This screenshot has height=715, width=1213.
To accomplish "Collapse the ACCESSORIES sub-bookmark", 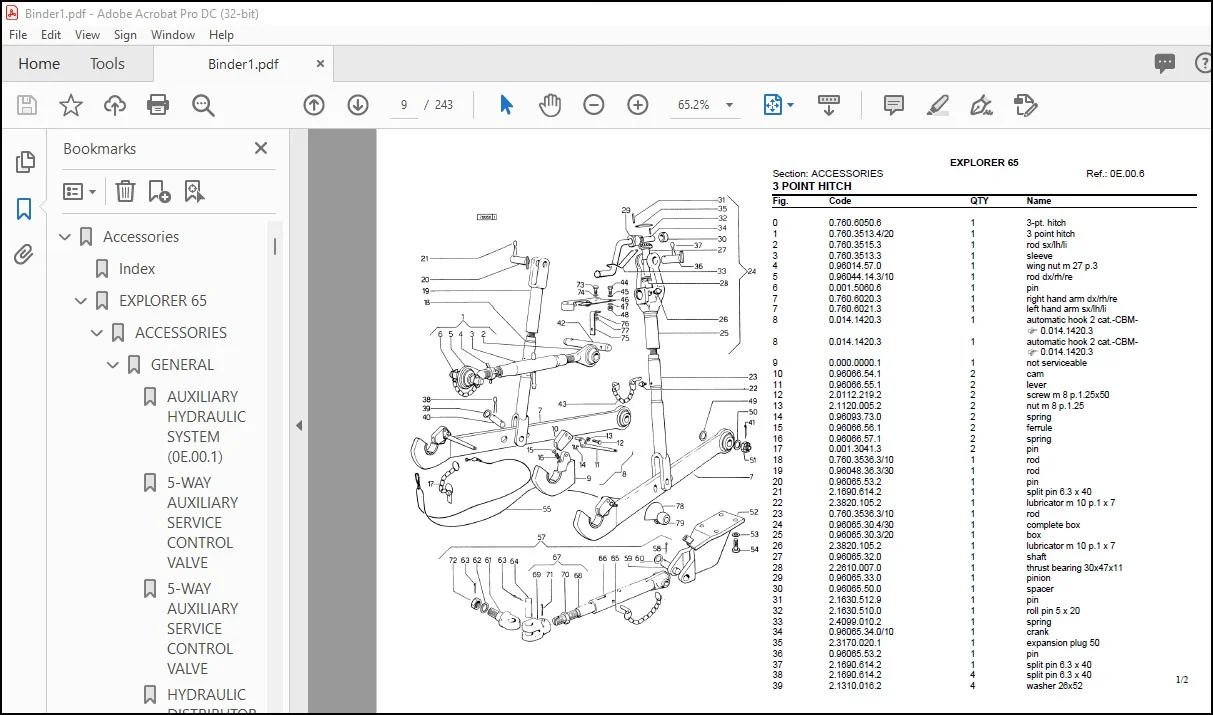I will (x=98, y=333).
